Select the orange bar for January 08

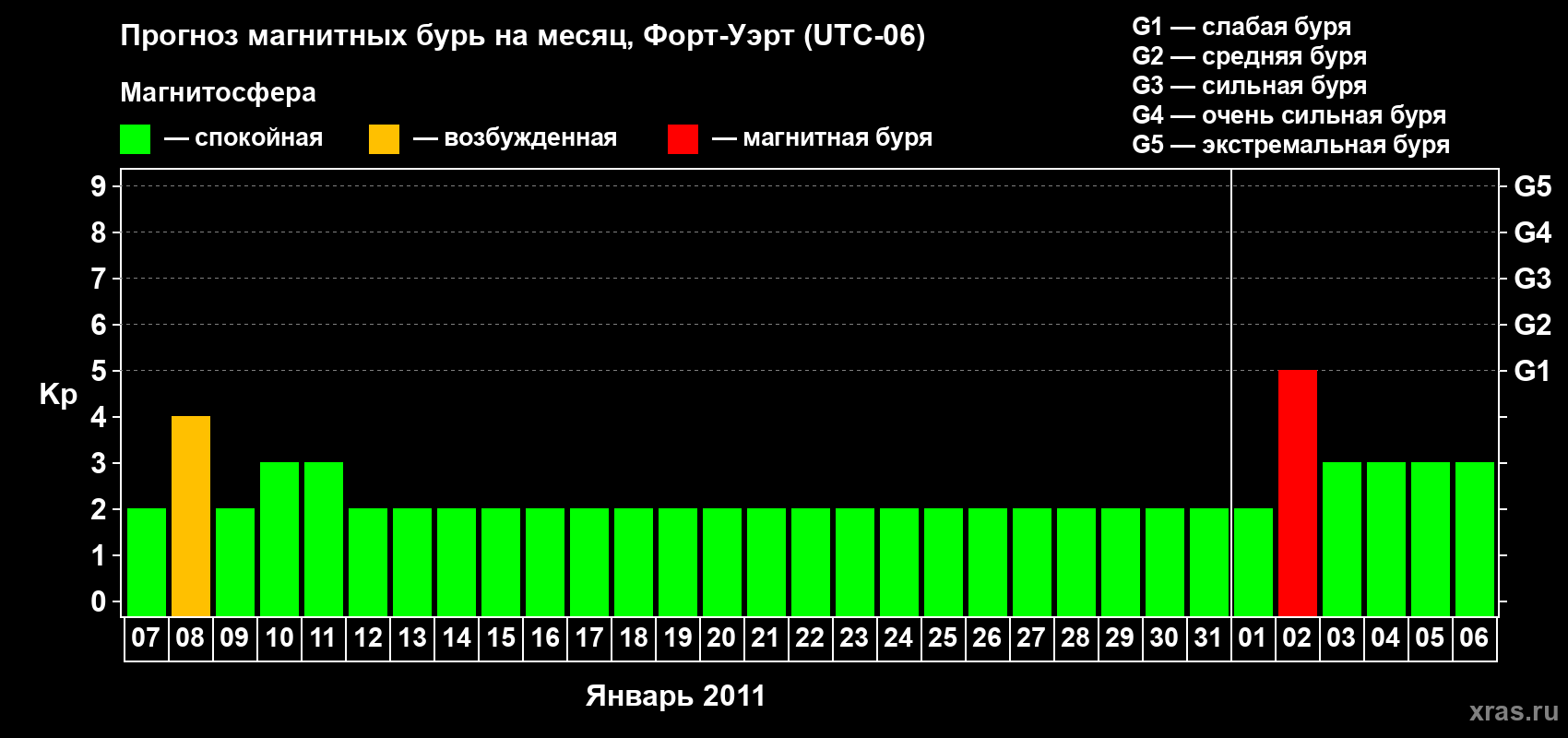[191, 517]
